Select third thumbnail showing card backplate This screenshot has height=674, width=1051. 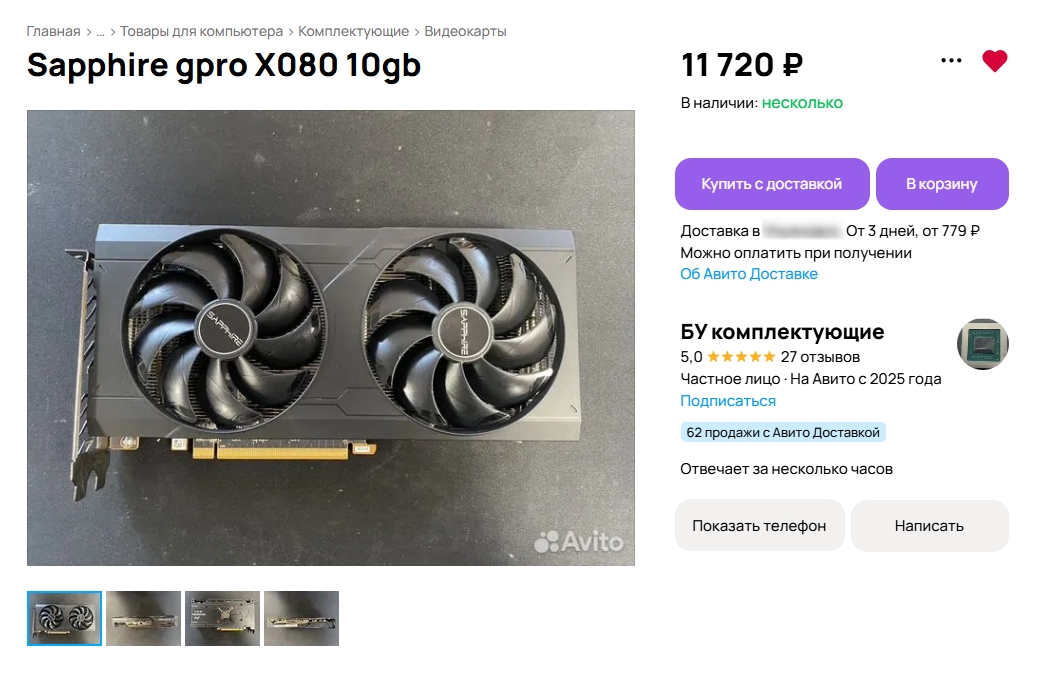pos(223,618)
